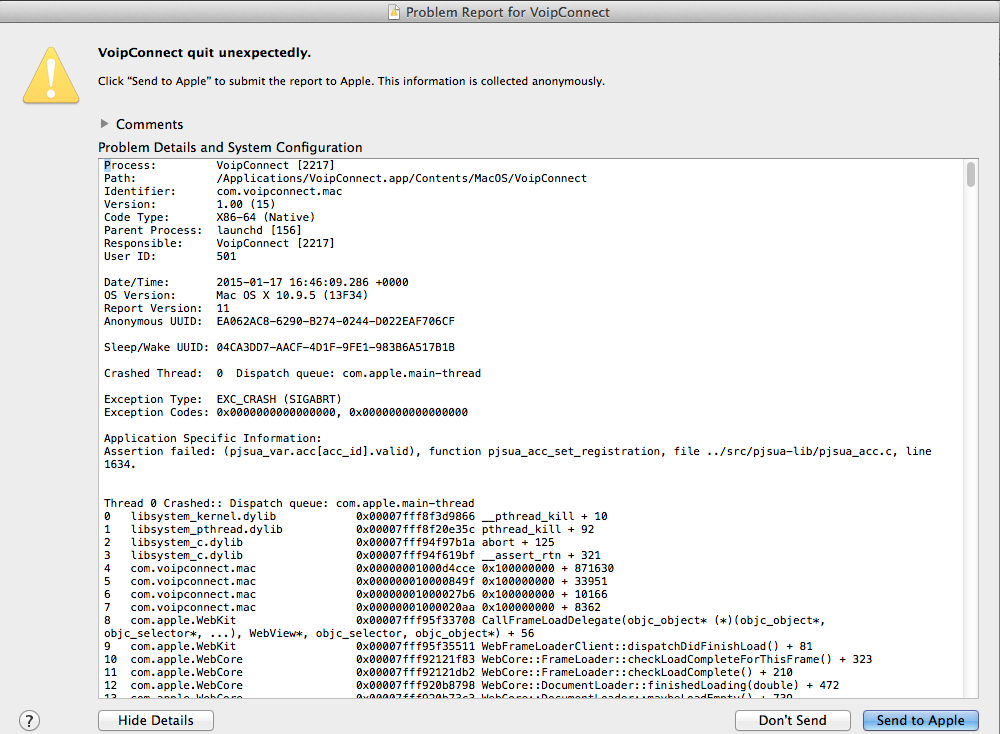Click stack frame 0 '__pthread_kill + 10'
The height and width of the screenshot is (734, 1000).
pyautogui.click(x=355, y=517)
